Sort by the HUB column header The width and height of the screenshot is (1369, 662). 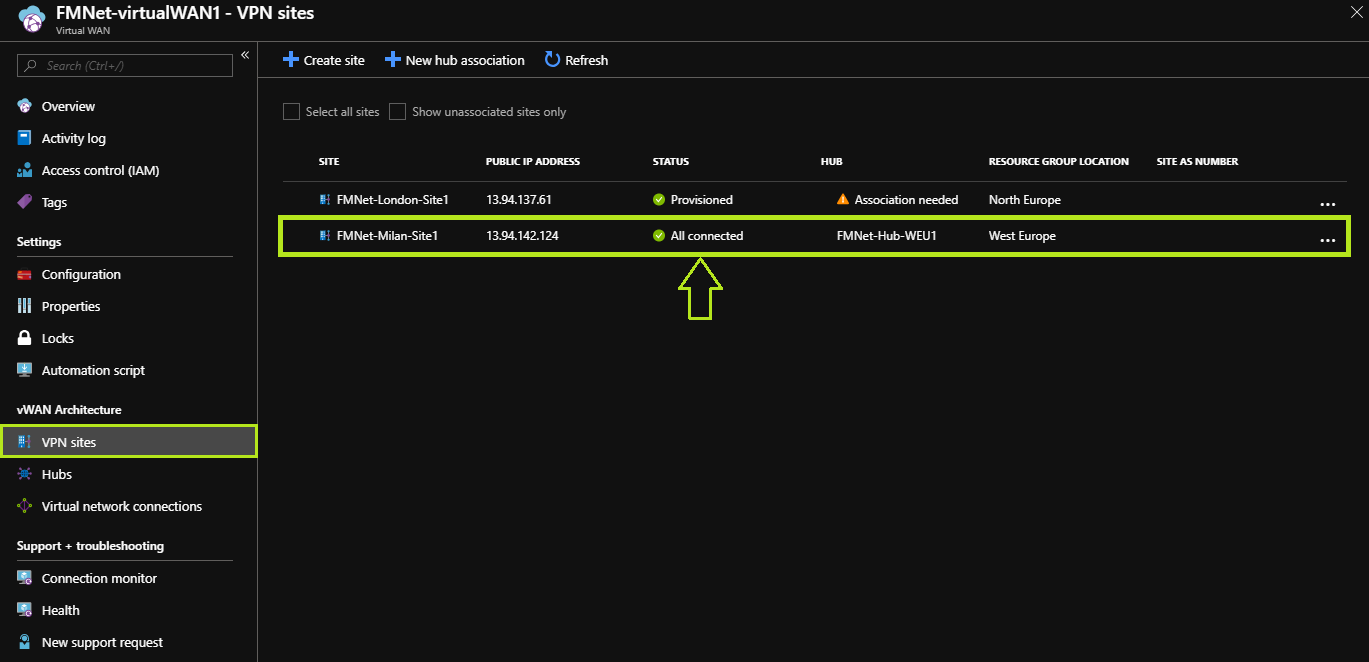pyautogui.click(x=832, y=161)
